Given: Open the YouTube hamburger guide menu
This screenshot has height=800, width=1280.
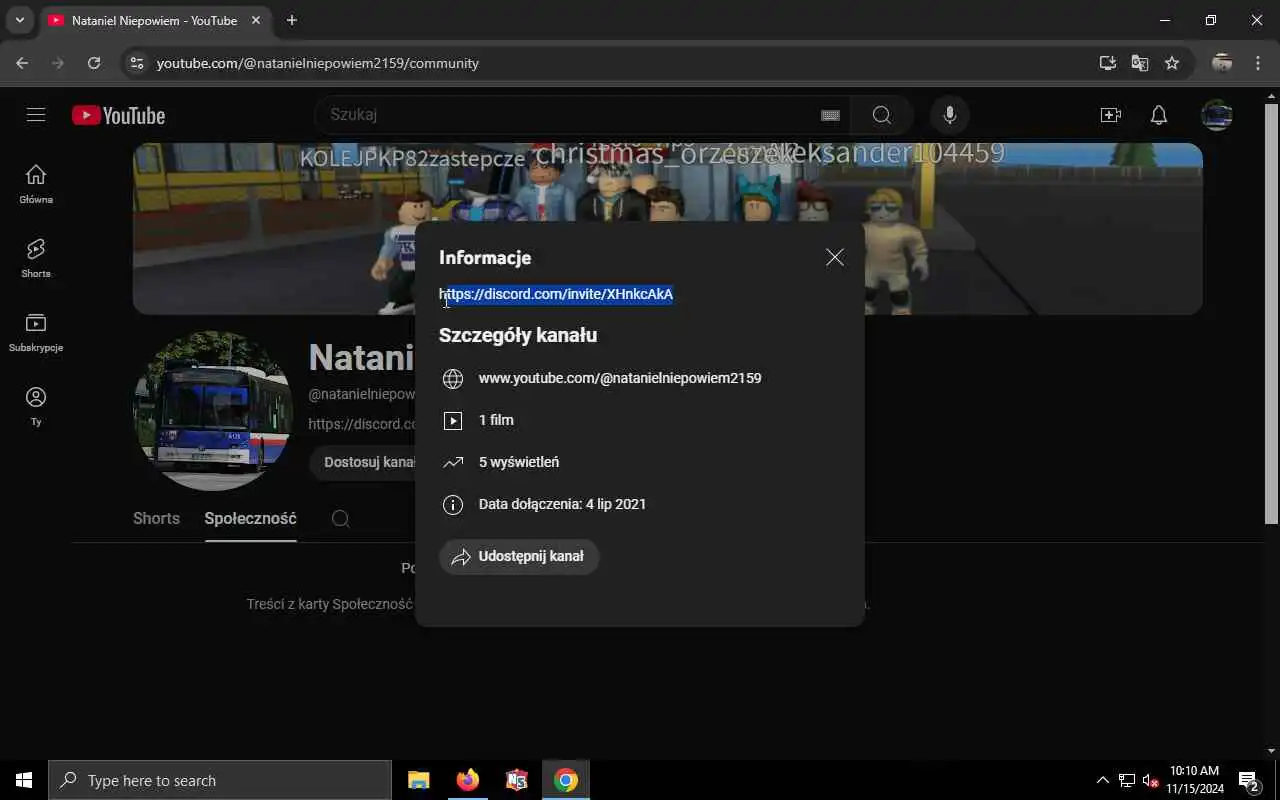Looking at the screenshot, I should tap(36, 115).
